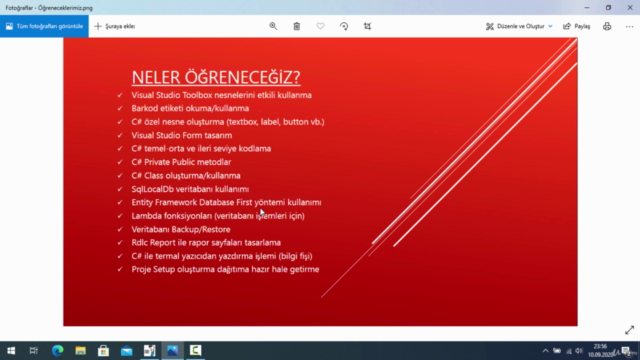Click the C# Class oluşturma/kullanma line
The height and width of the screenshot is (360, 640).
[186, 176]
